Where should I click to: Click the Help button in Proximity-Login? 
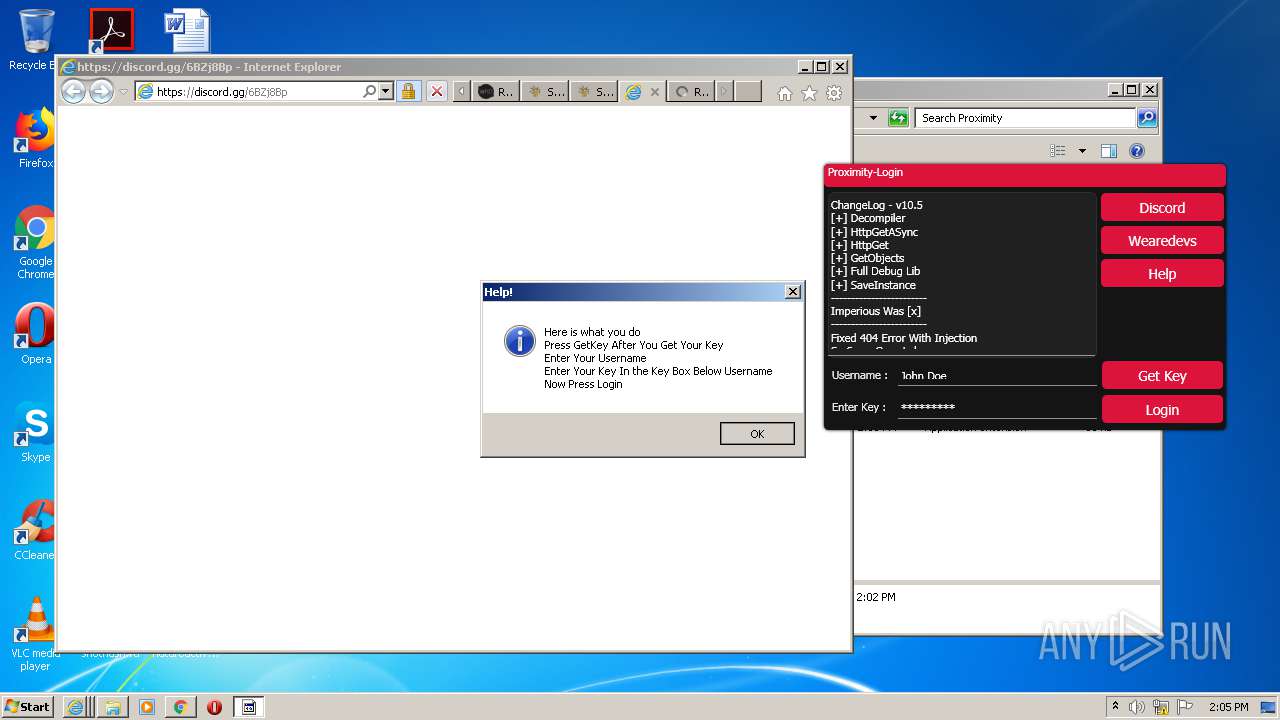coord(1162,274)
